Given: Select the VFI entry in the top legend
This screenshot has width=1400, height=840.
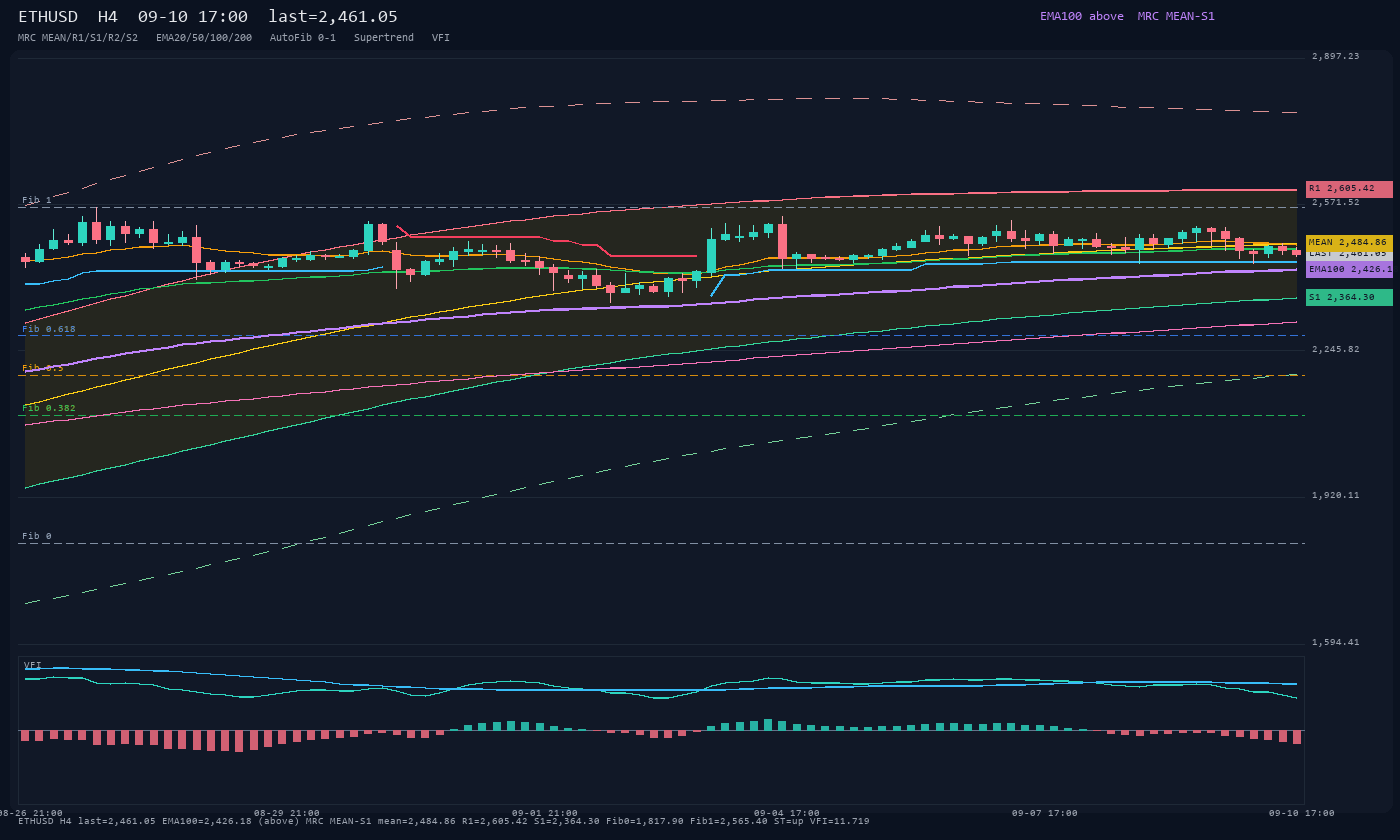Looking at the screenshot, I should 441,38.
